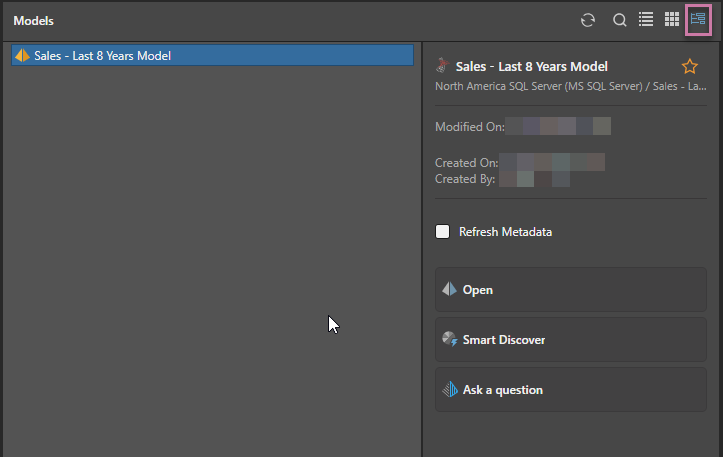Click the Smart Discover disc icon

click(449, 340)
